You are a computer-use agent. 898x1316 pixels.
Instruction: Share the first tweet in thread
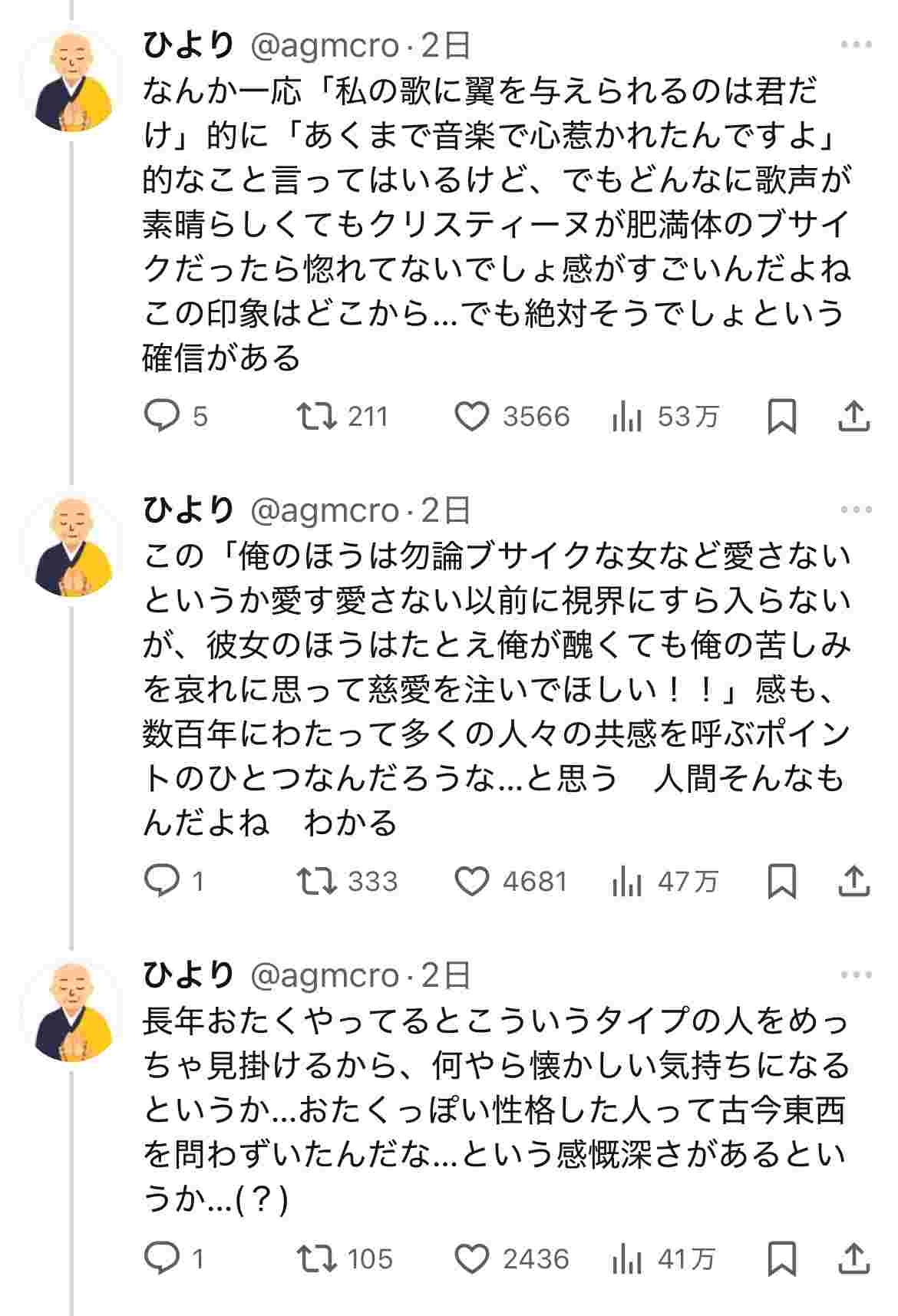(853, 416)
